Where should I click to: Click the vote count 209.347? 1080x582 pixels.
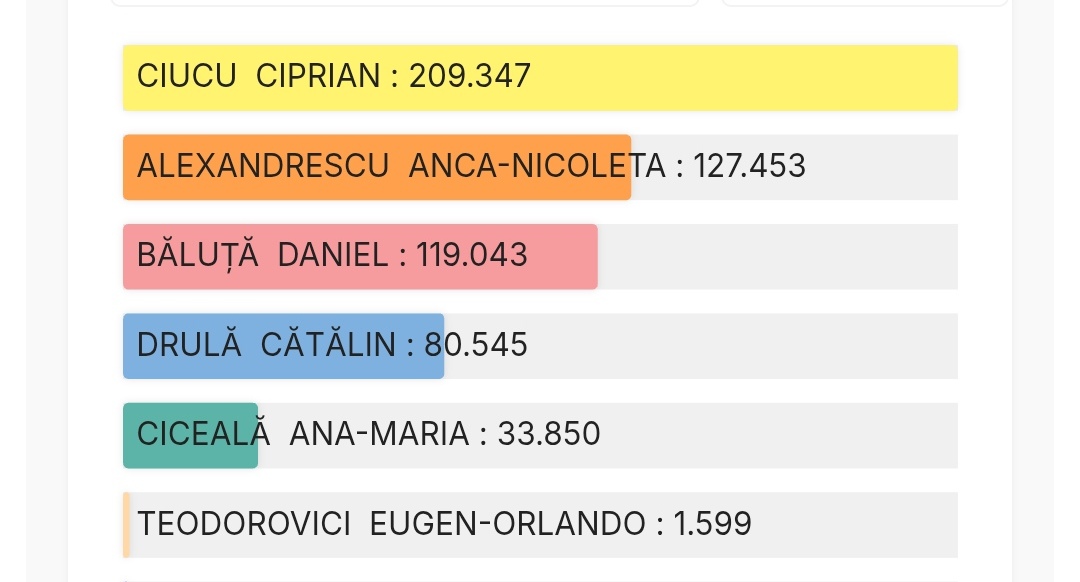[x=469, y=76]
